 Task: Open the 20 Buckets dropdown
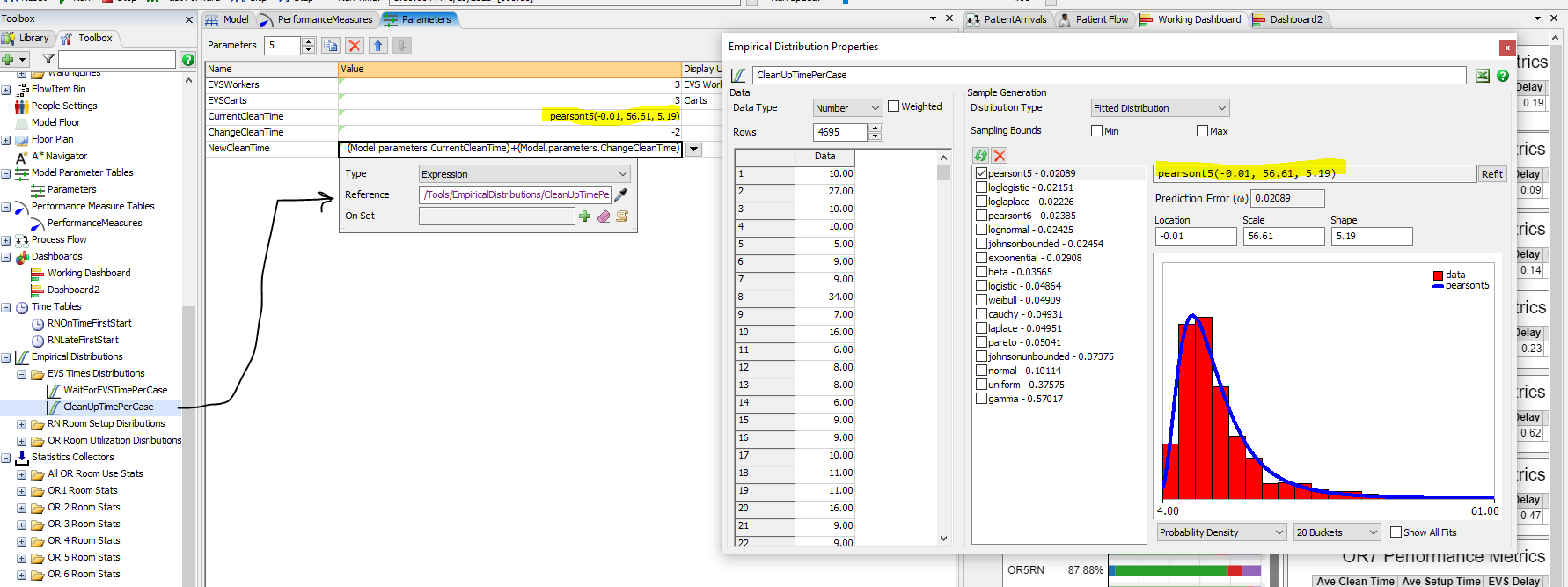(1336, 532)
